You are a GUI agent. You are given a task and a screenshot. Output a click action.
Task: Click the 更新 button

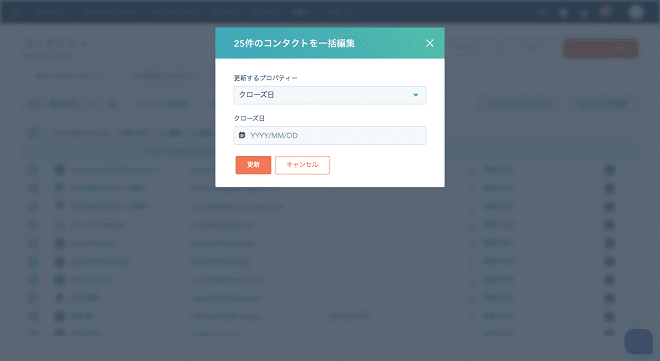click(x=253, y=165)
